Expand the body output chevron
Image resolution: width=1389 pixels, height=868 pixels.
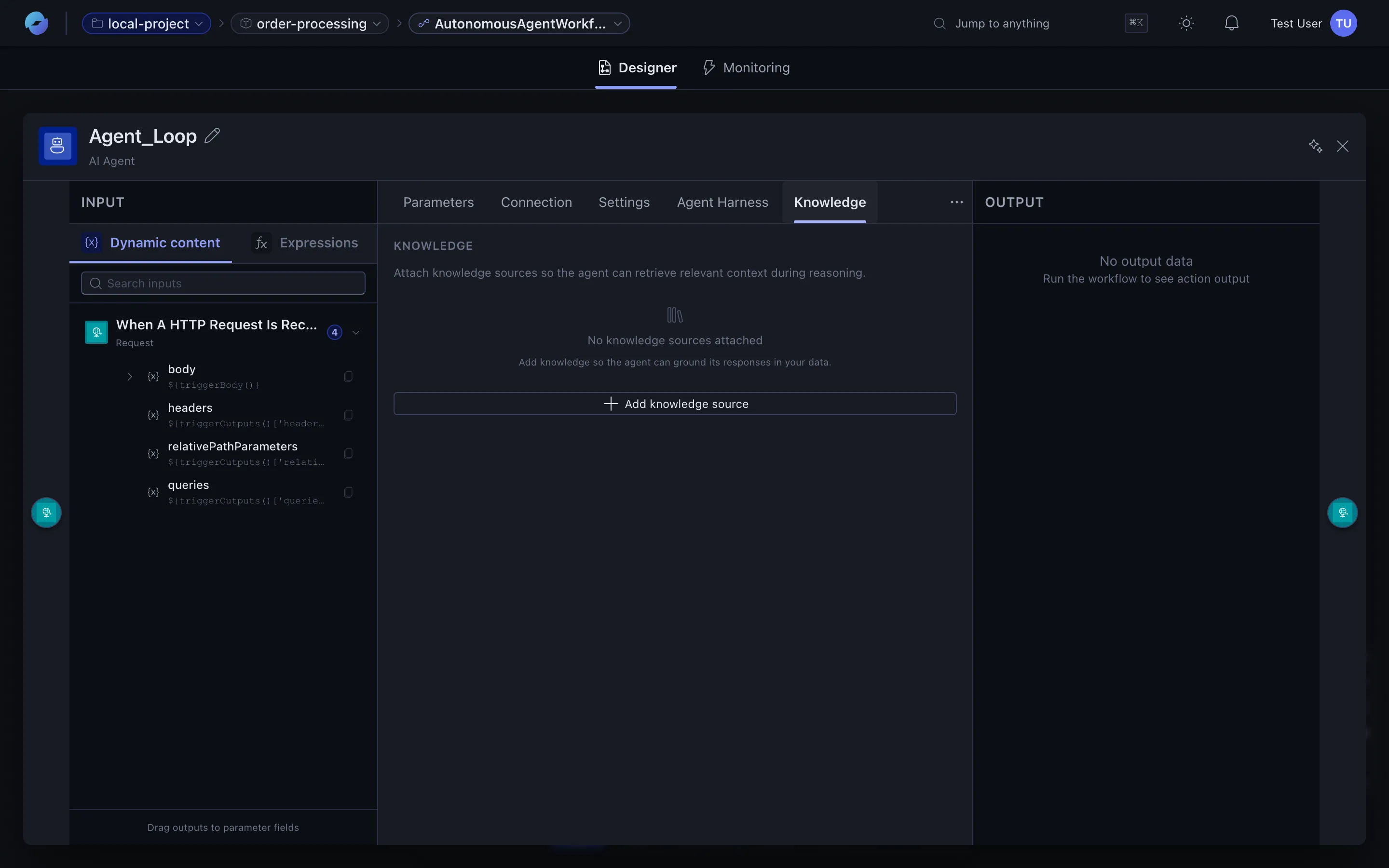pos(130,377)
